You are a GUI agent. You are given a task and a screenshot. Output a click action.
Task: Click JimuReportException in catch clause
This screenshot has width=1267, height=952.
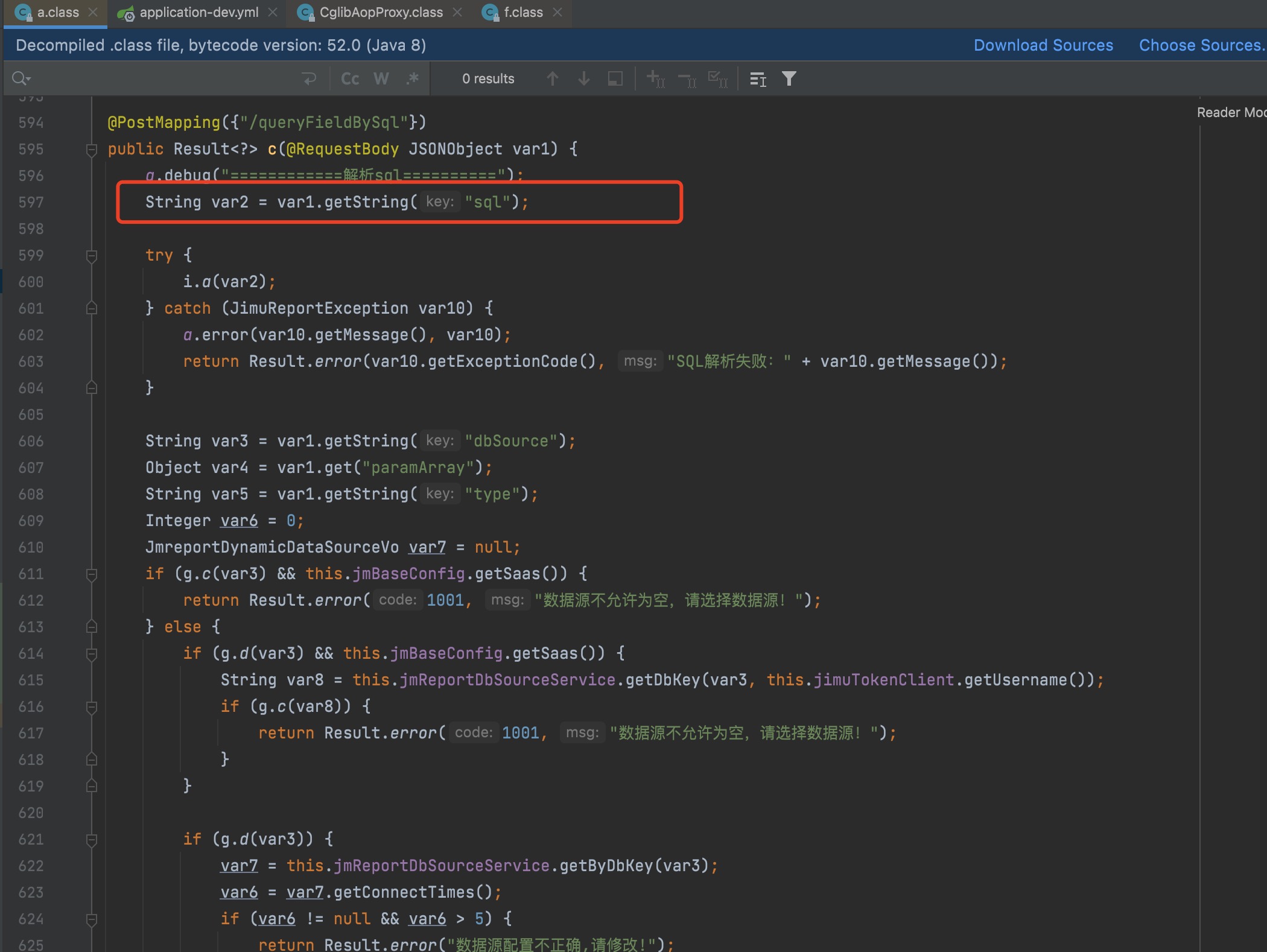coord(319,308)
